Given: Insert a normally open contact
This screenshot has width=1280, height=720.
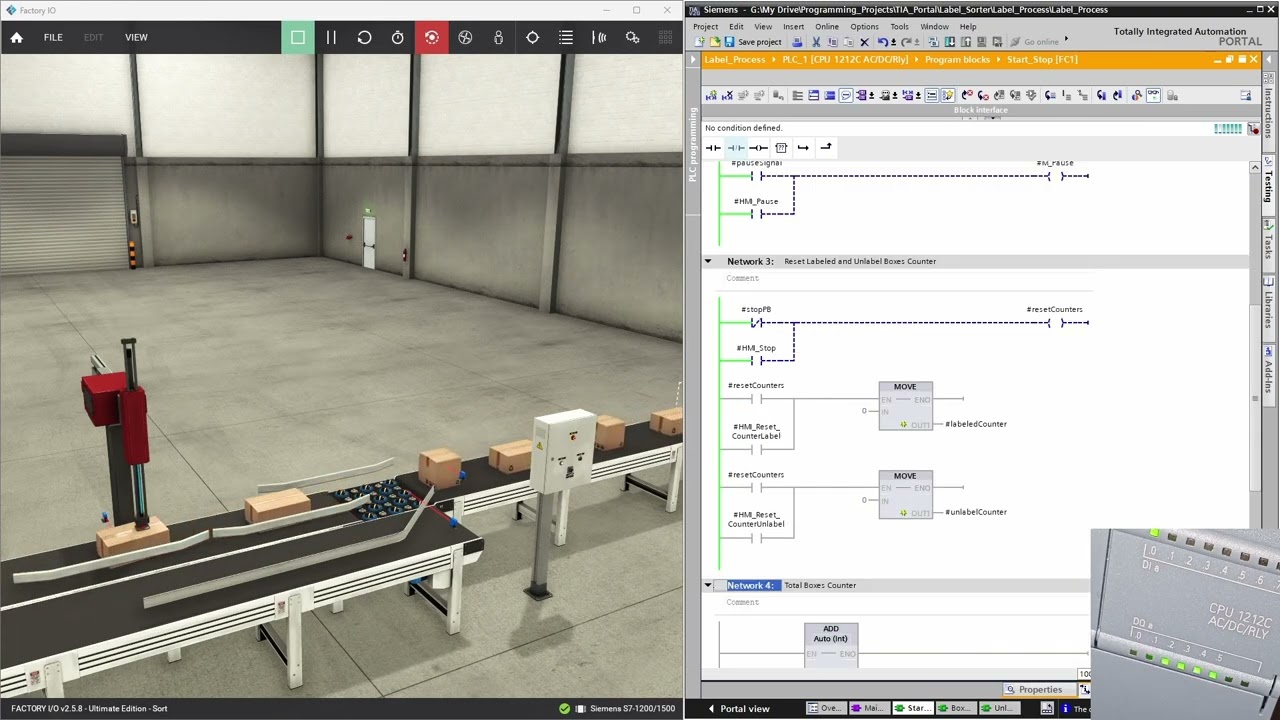Looking at the screenshot, I should (x=713, y=148).
